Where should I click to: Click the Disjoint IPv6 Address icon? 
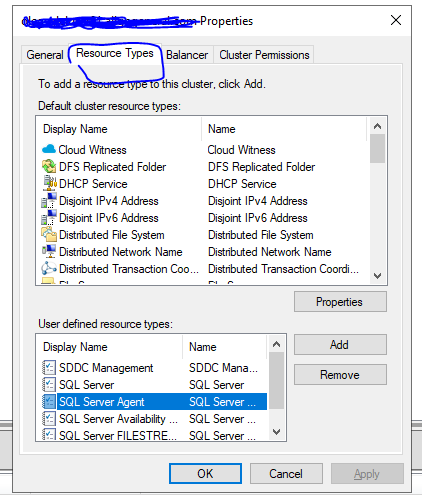click(49, 217)
